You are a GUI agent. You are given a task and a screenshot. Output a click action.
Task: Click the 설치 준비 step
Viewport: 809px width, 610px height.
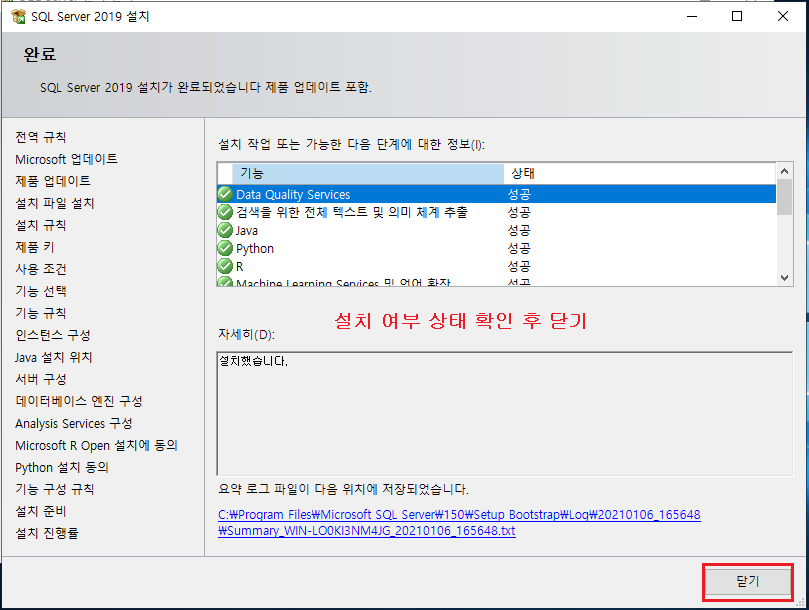click(x=41, y=511)
